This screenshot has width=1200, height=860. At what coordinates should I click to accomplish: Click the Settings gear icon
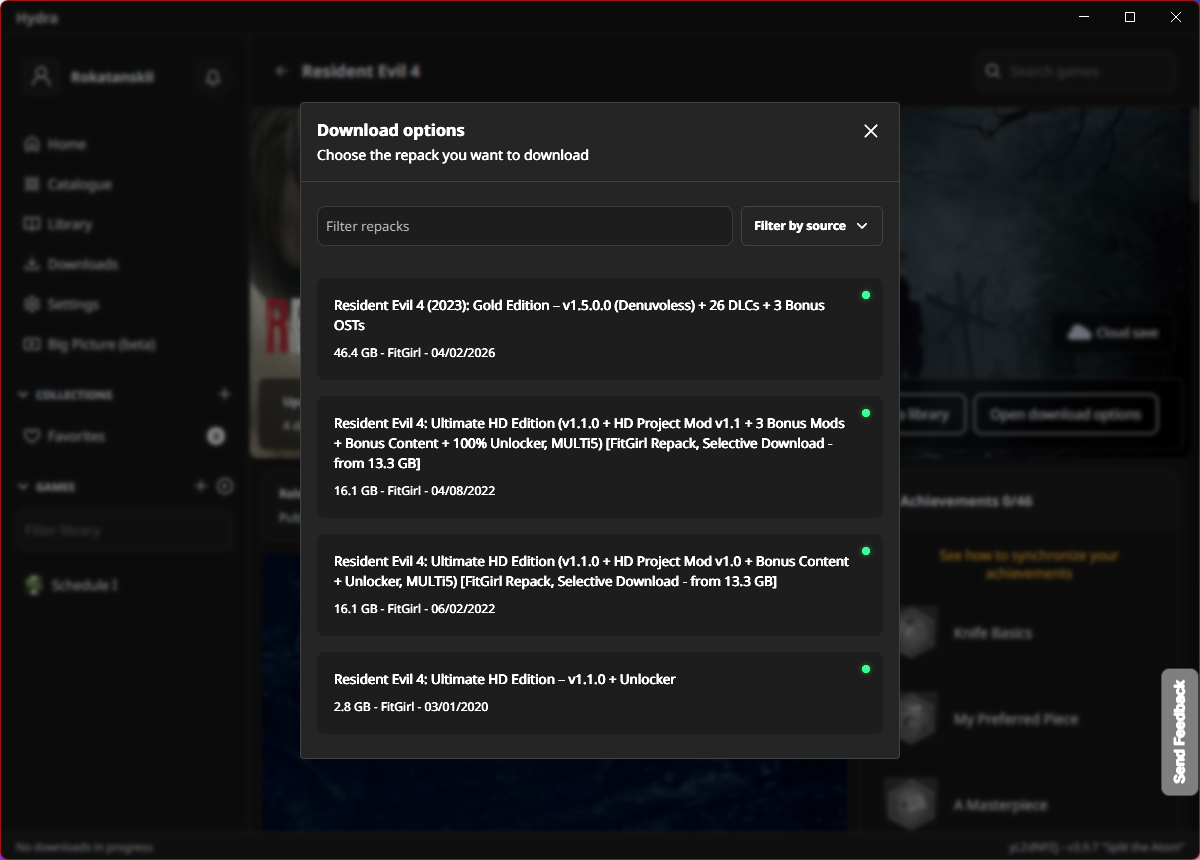[32, 304]
